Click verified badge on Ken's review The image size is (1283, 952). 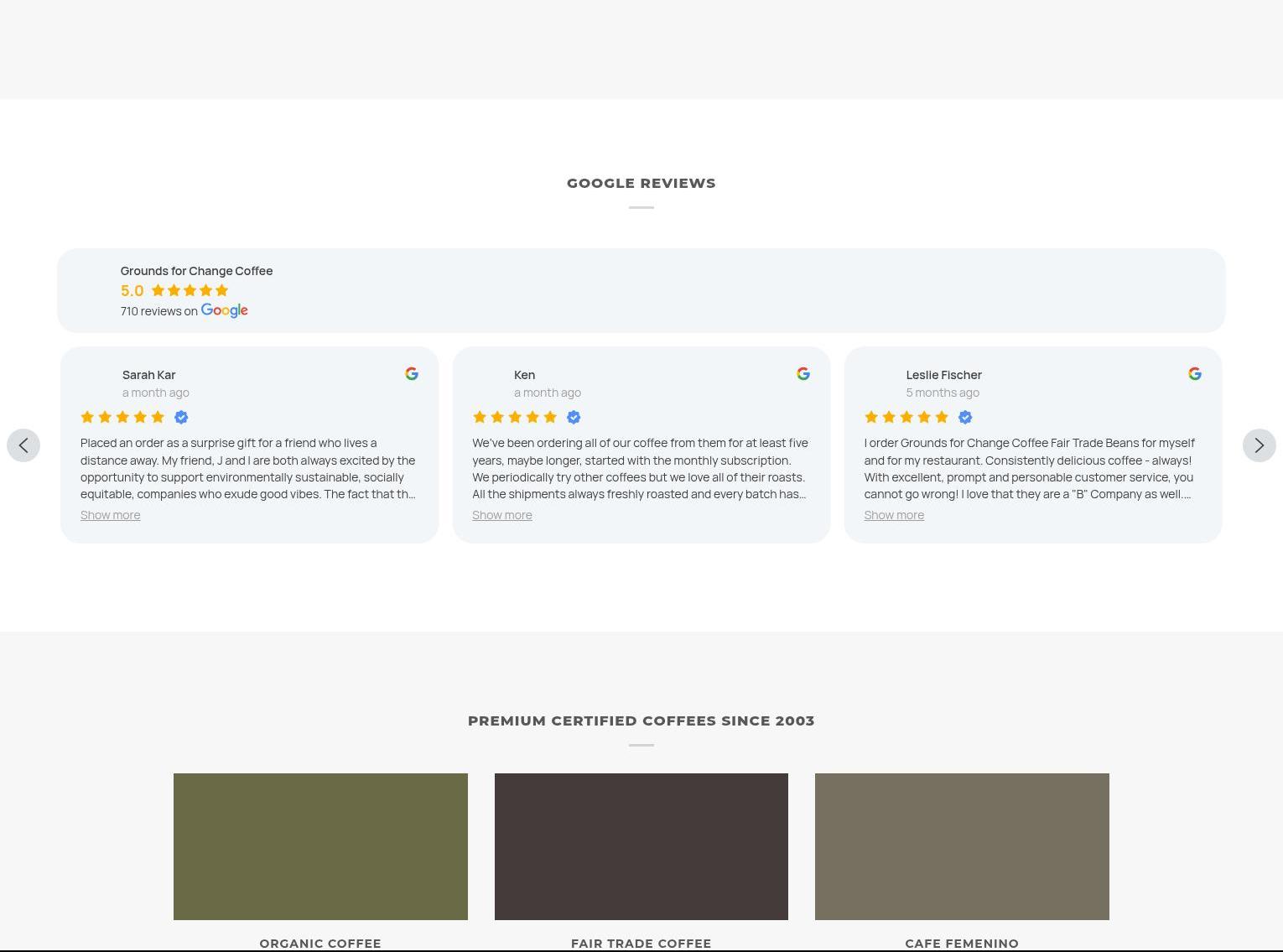[574, 418]
